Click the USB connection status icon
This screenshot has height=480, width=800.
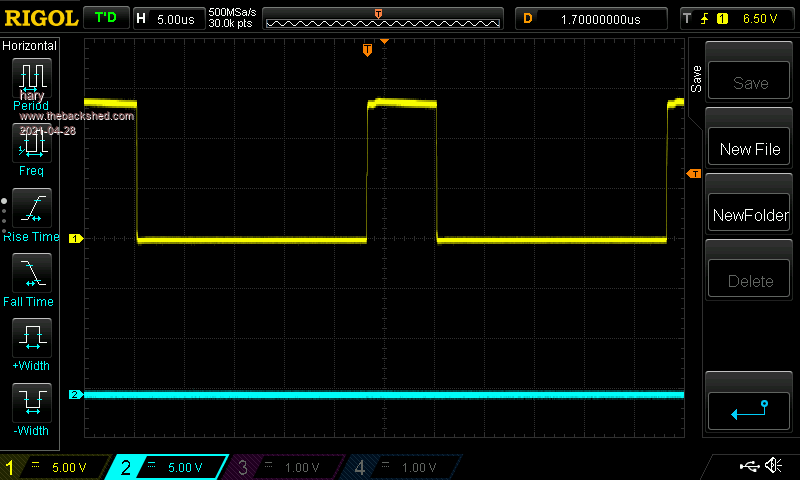(748, 466)
